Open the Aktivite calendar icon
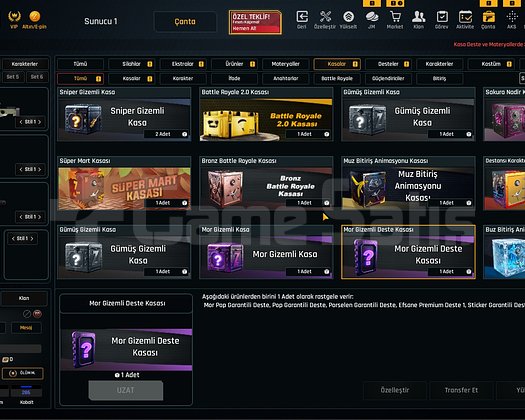The image size is (525, 420). point(465,17)
